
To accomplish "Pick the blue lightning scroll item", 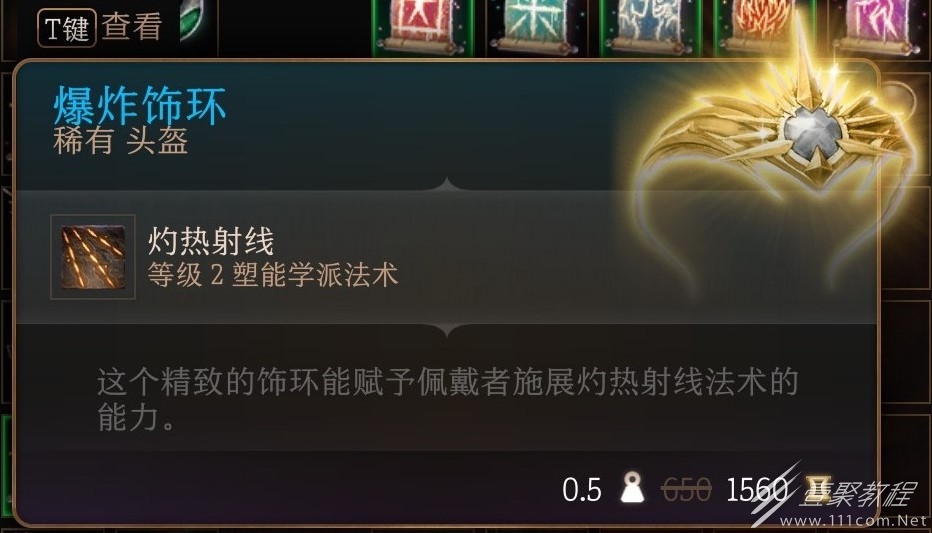I will click(650, 27).
